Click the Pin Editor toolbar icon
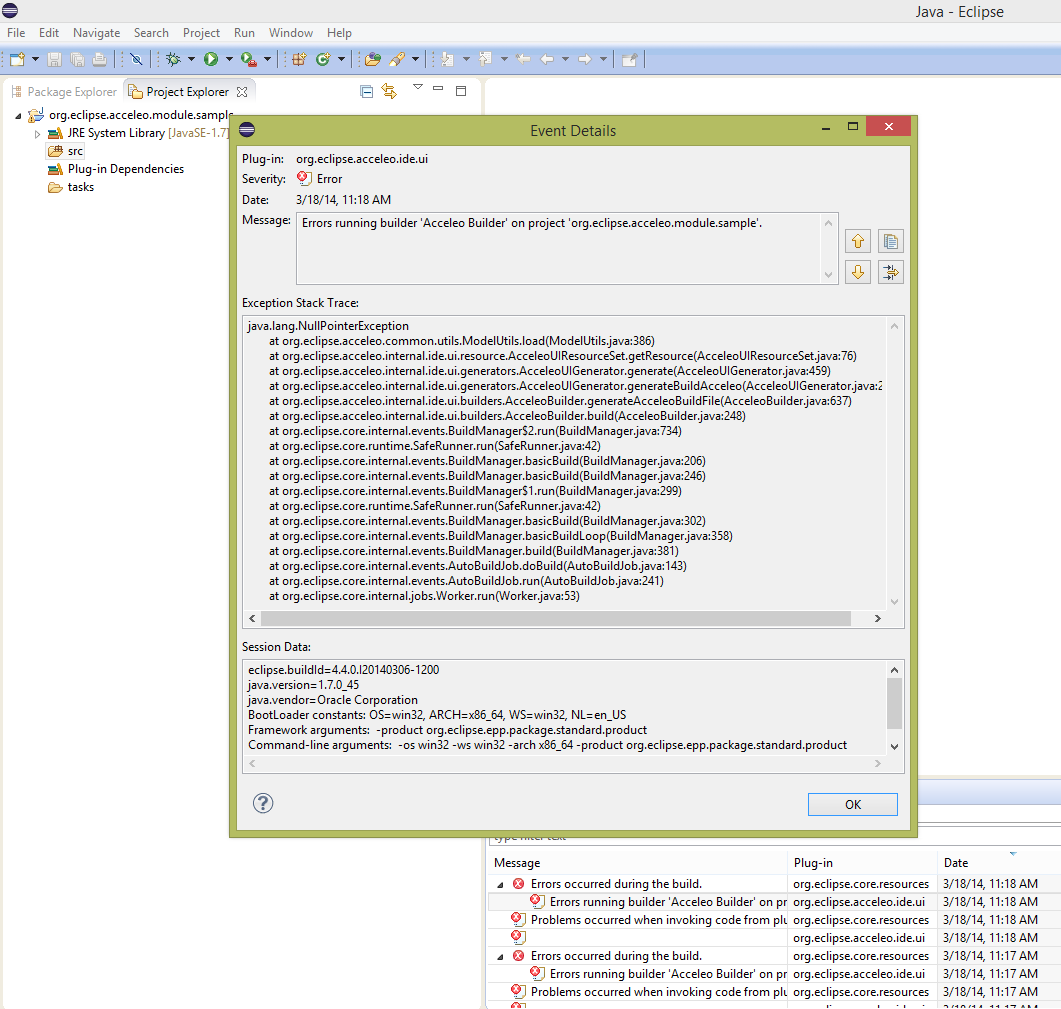The image size is (1061, 1009). point(629,60)
